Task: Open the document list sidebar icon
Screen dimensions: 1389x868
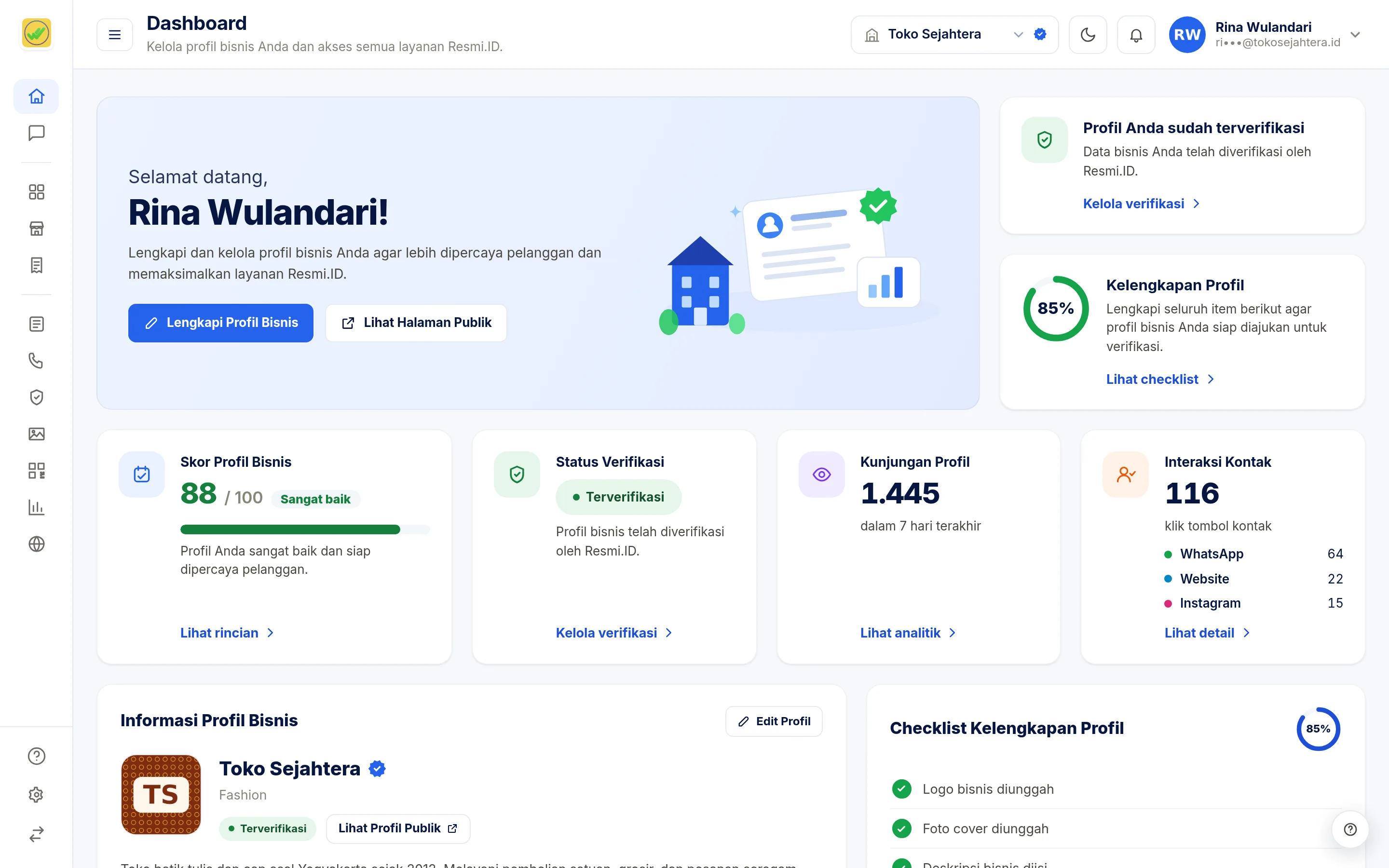Action: click(36, 324)
